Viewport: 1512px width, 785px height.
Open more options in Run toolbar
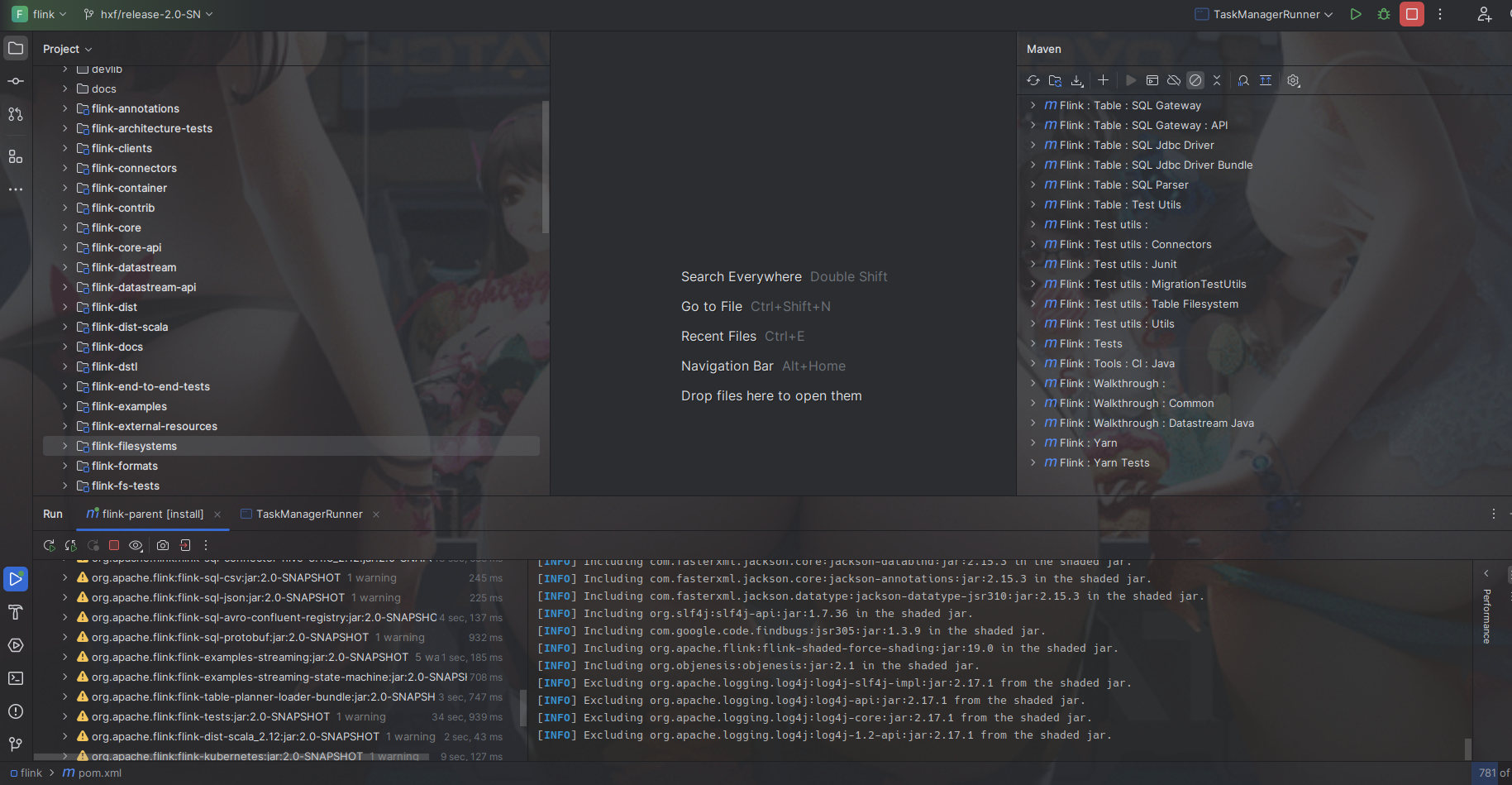(x=206, y=545)
